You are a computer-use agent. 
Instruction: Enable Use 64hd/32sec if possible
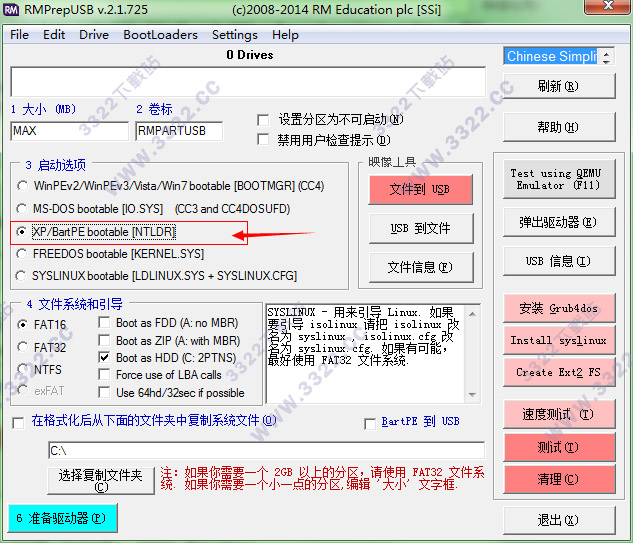coord(105,392)
